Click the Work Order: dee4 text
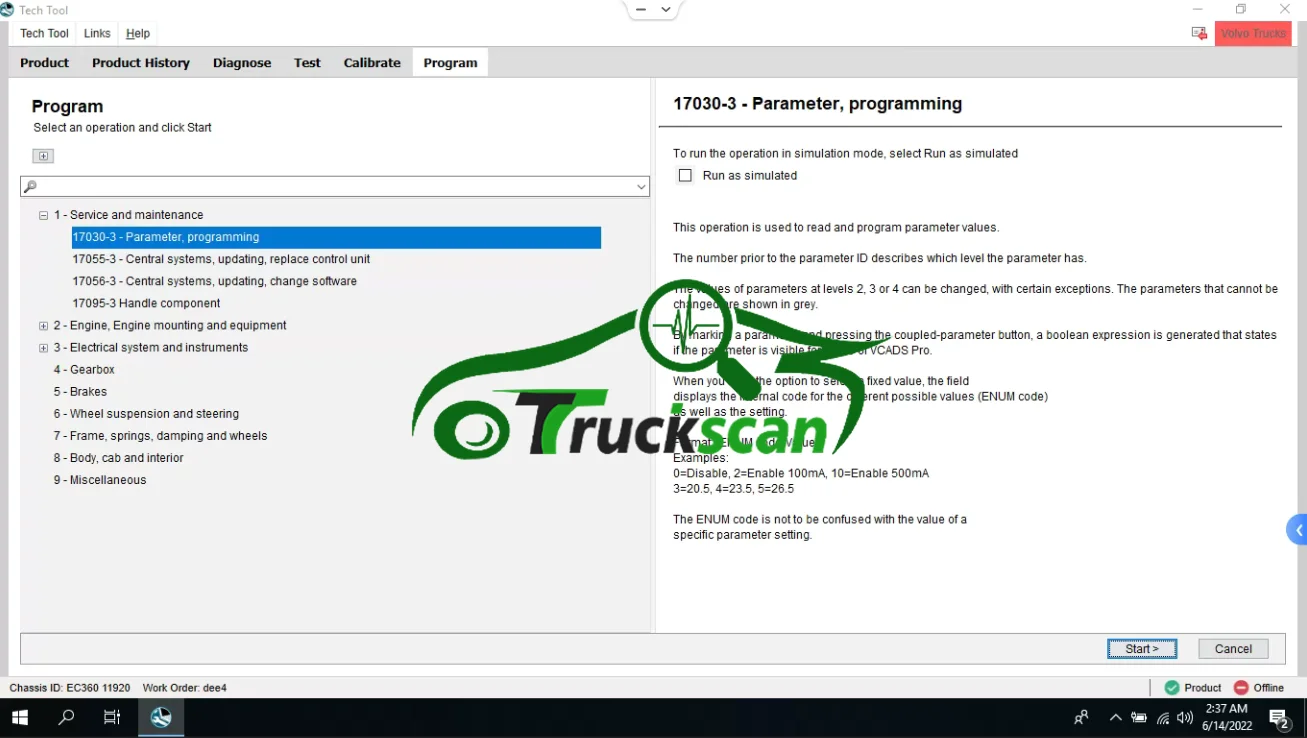The width and height of the screenshot is (1307, 738). [185, 688]
